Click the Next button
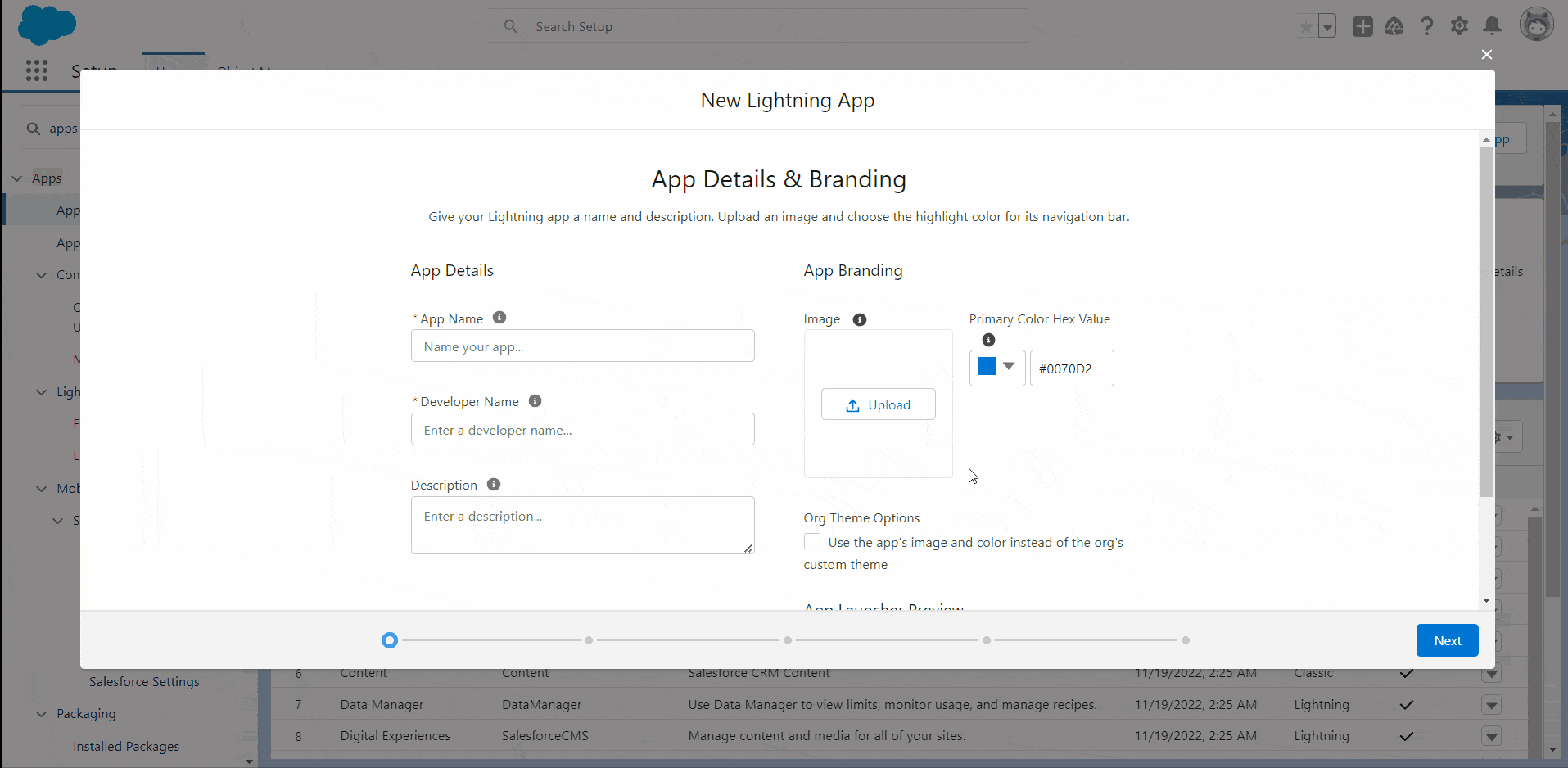 [x=1448, y=640]
